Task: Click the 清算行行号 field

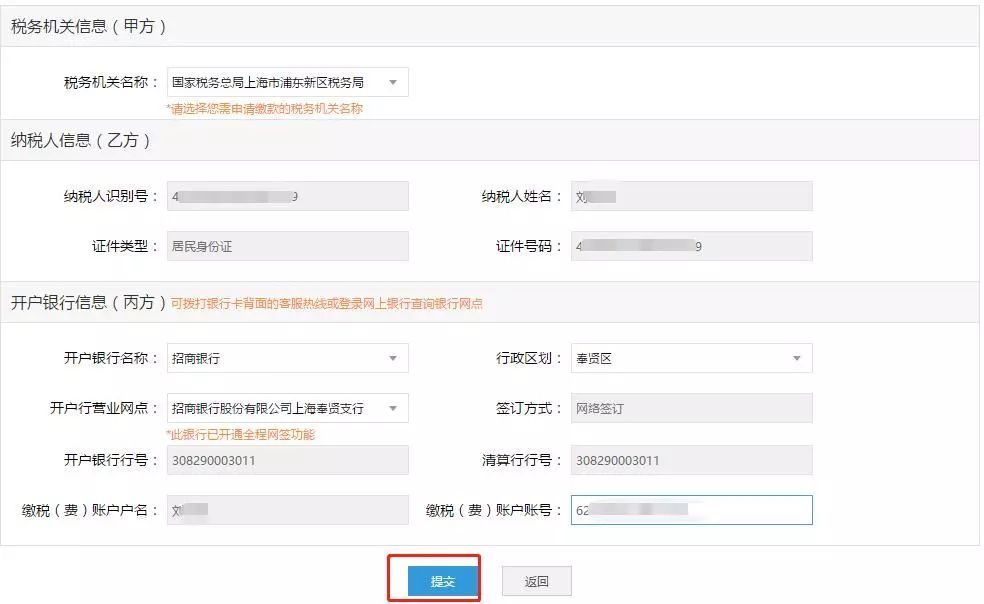Action: coord(690,460)
